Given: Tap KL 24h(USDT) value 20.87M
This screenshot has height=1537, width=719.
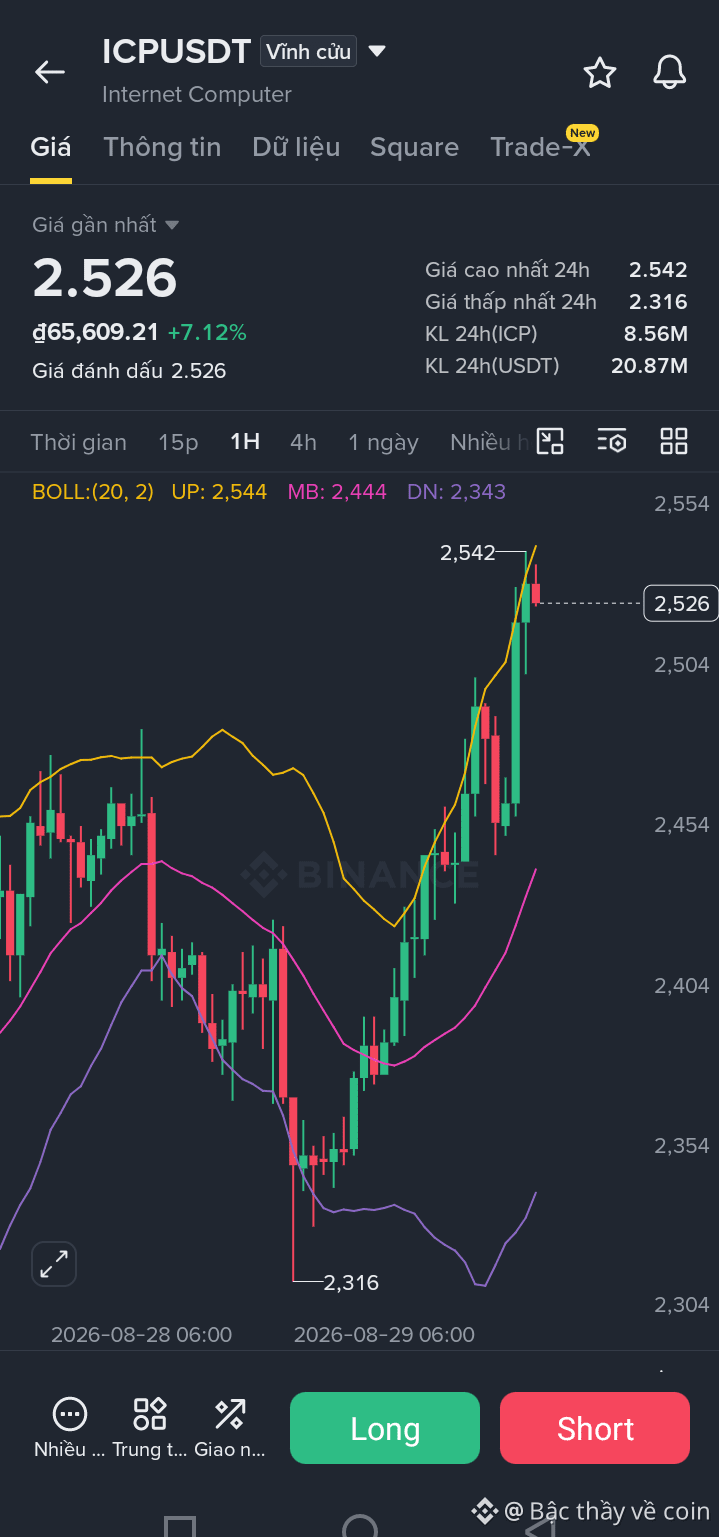Looking at the screenshot, I should (649, 366).
